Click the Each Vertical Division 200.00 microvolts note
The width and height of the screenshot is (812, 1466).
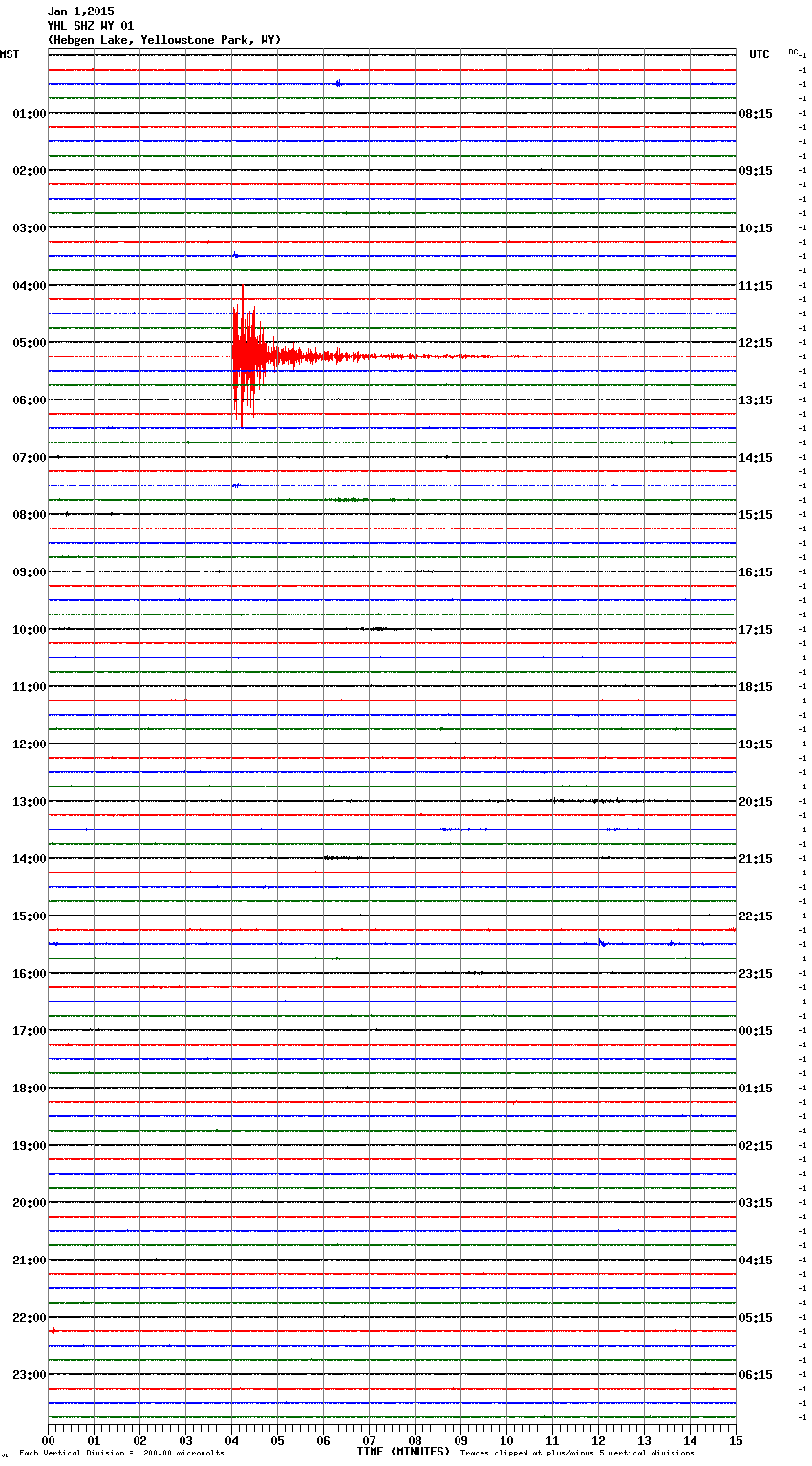(x=121, y=1453)
